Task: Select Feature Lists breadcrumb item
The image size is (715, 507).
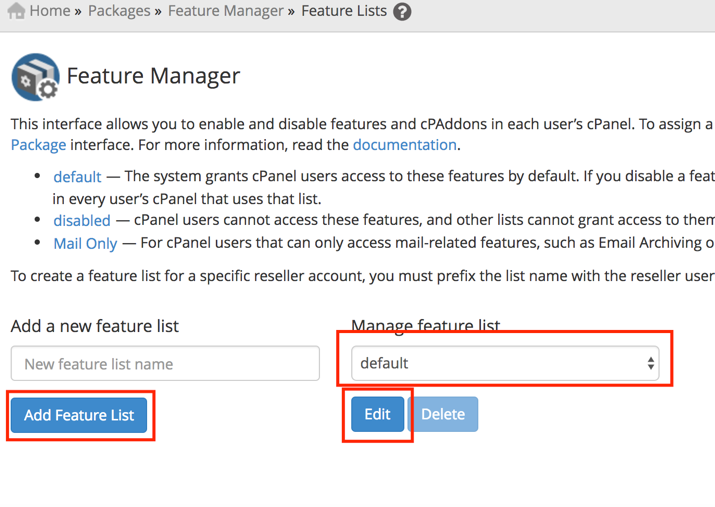Action: click(344, 11)
